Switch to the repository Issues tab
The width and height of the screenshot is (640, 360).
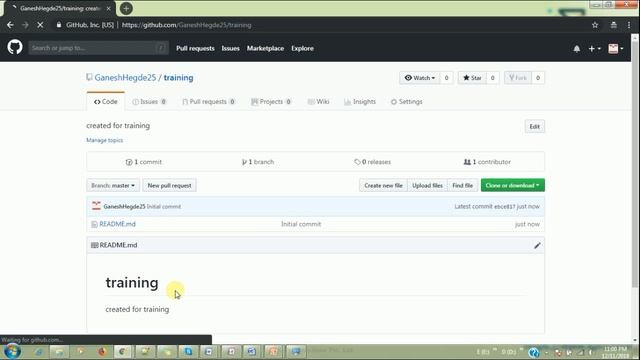149,102
